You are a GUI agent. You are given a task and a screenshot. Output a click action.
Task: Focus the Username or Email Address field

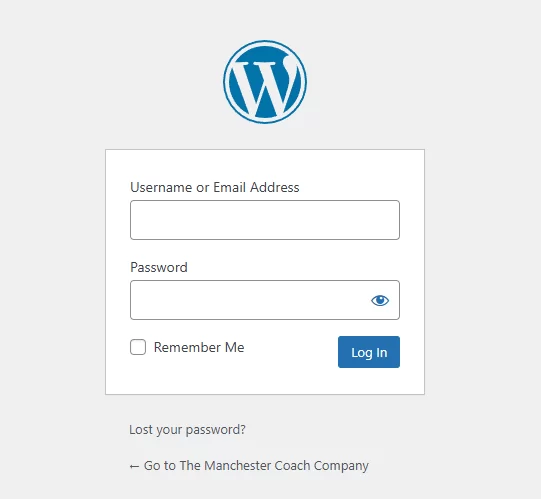pos(265,220)
